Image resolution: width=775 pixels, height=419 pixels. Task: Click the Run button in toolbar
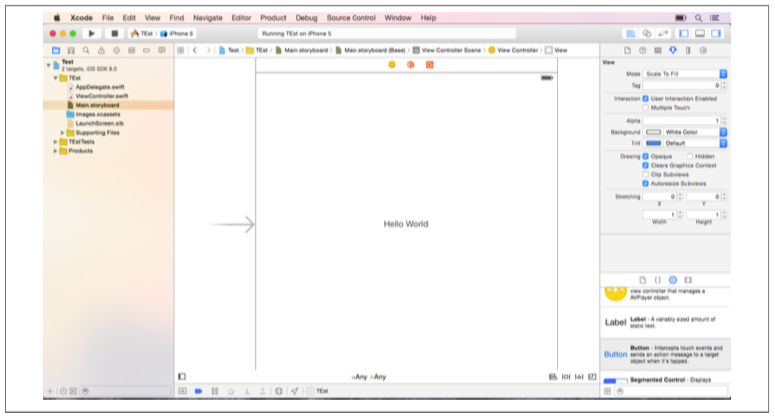tap(92, 33)
